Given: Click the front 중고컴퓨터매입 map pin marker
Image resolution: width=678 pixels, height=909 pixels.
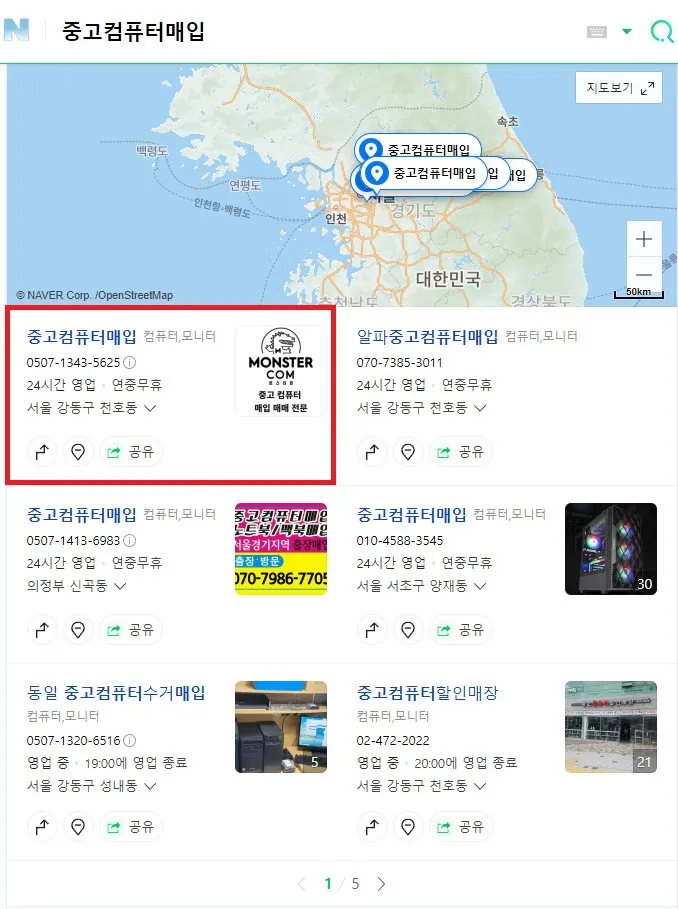Looking at the screenshot, I should coord(425,173).
